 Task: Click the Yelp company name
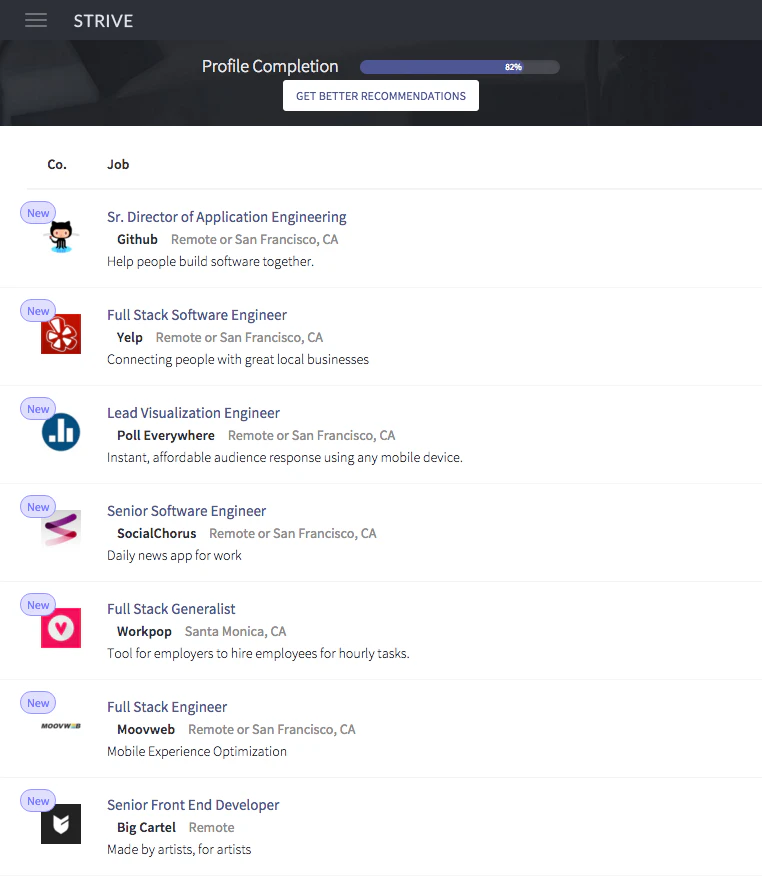(129, 338)
